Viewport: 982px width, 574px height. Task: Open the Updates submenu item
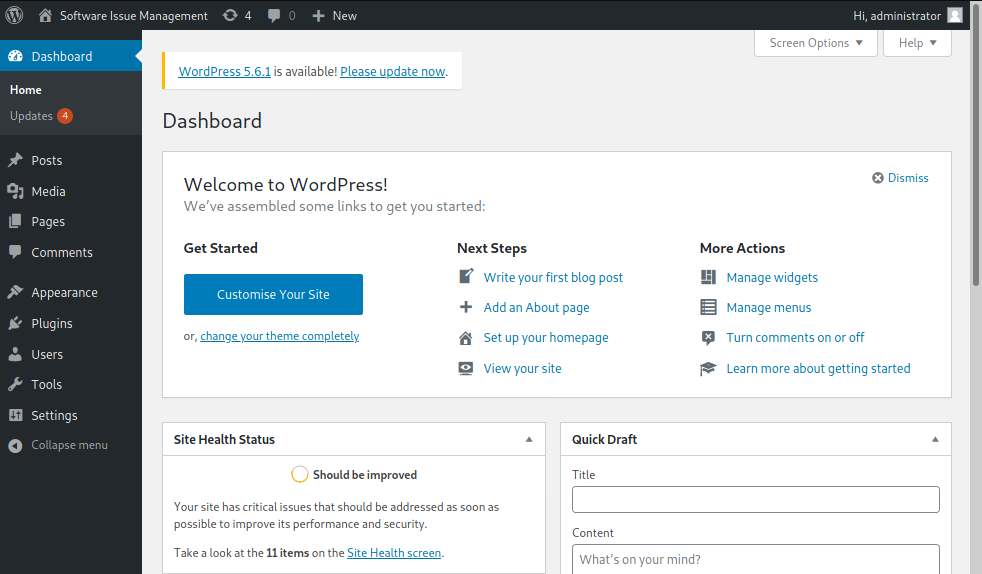pos(31,116)
